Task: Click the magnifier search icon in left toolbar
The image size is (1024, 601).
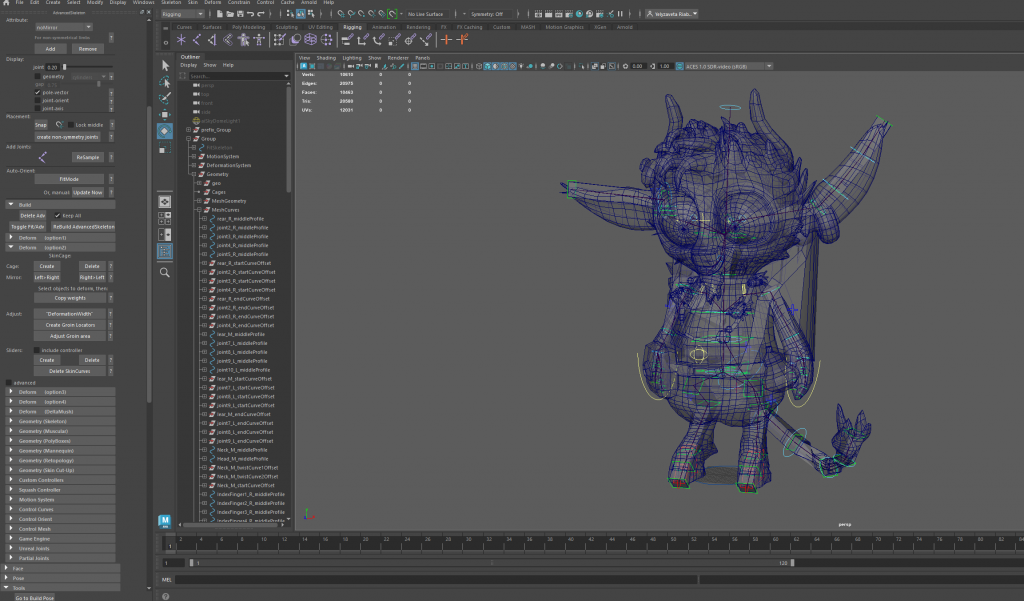Action: [x=166, y=271]
